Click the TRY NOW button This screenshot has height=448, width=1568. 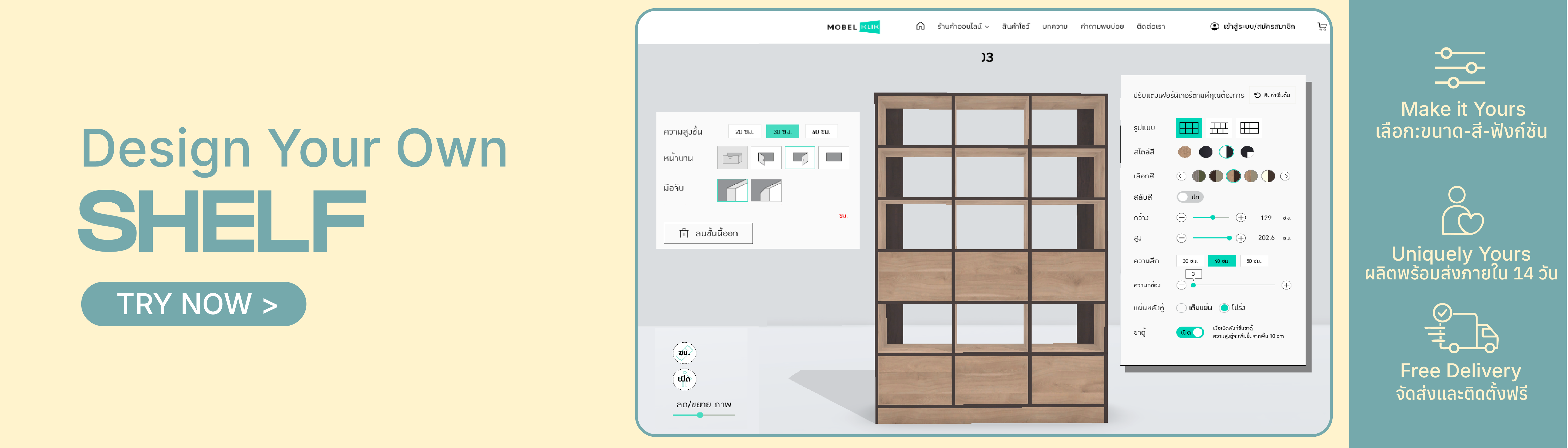194,304
